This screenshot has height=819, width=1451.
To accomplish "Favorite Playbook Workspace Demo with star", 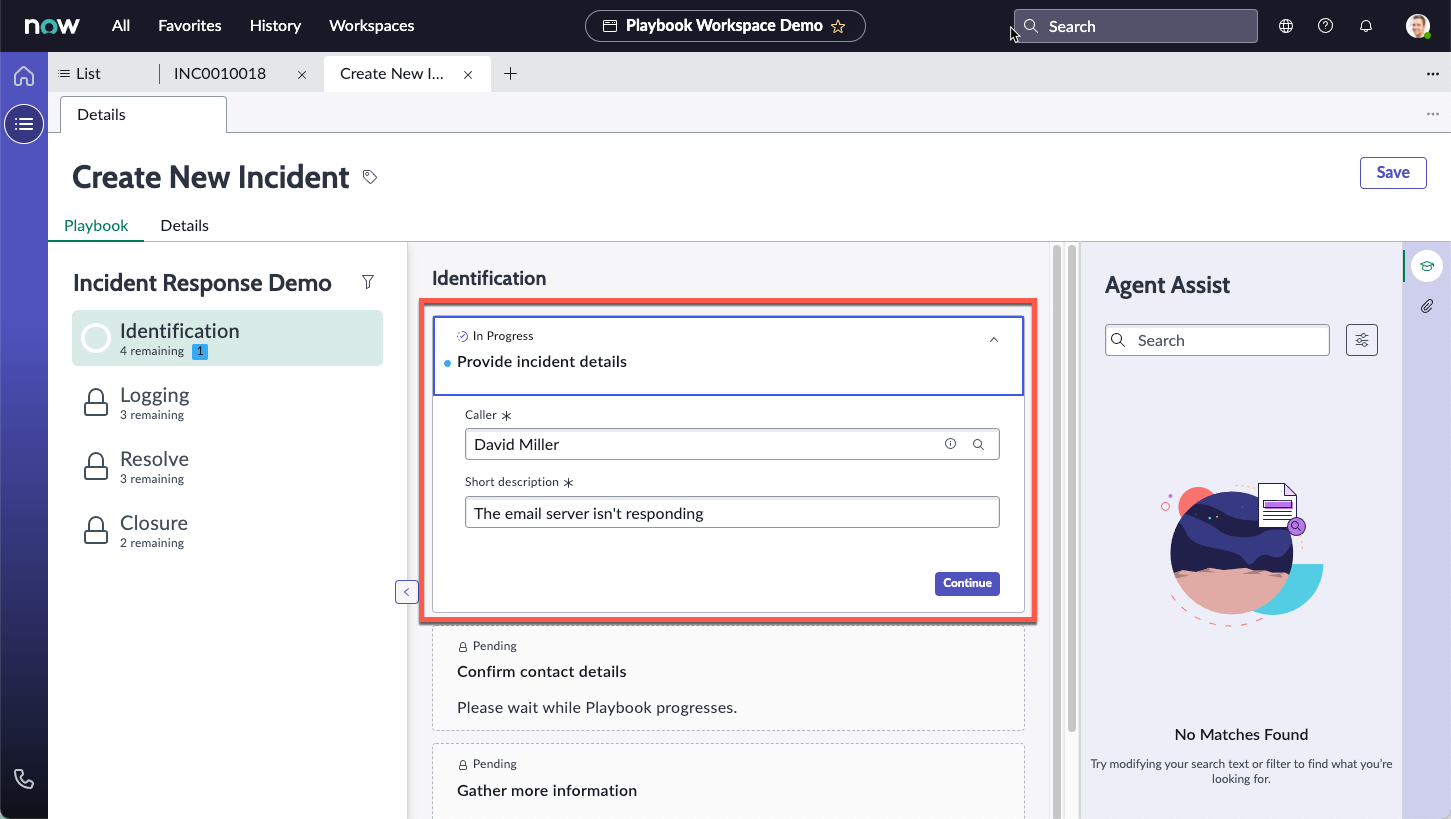I will click(x=838, y=27).
